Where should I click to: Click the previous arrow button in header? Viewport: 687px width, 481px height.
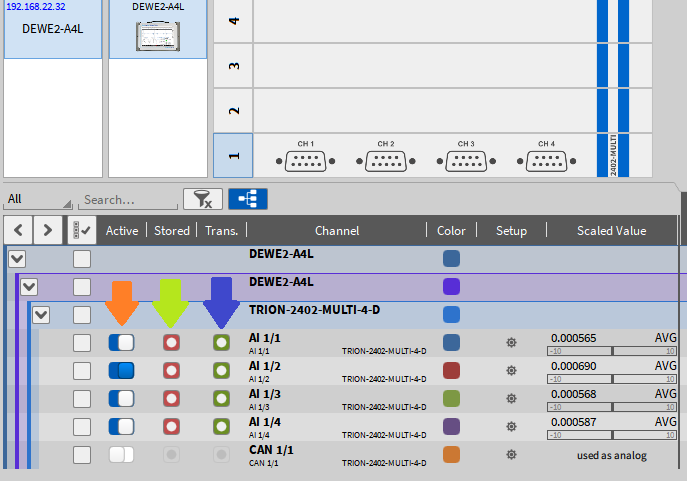[x=18, y=231]
